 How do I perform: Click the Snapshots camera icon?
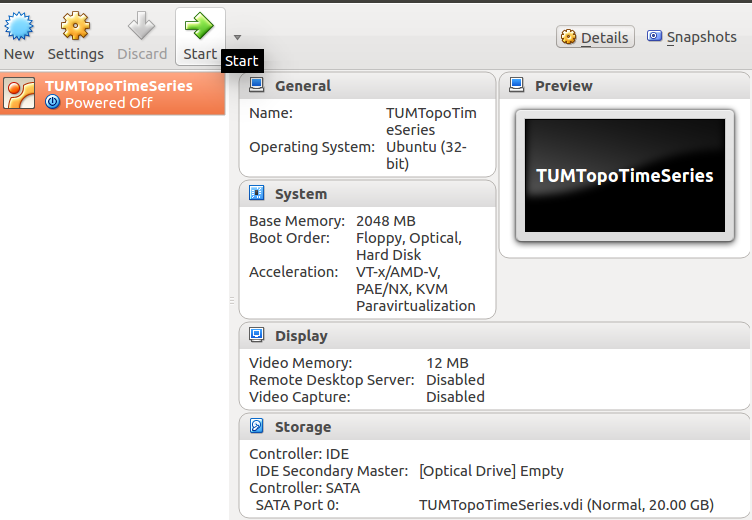pos(654,36)
